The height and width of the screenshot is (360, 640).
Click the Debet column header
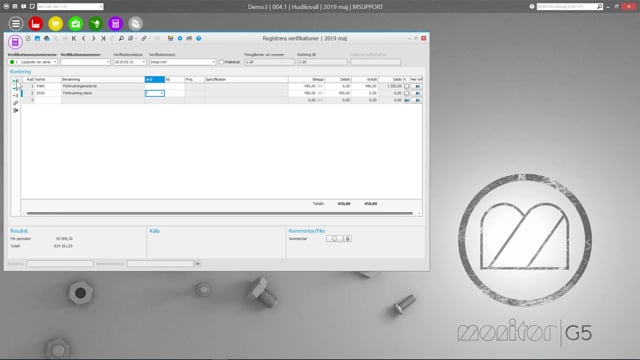pos(338,79)
